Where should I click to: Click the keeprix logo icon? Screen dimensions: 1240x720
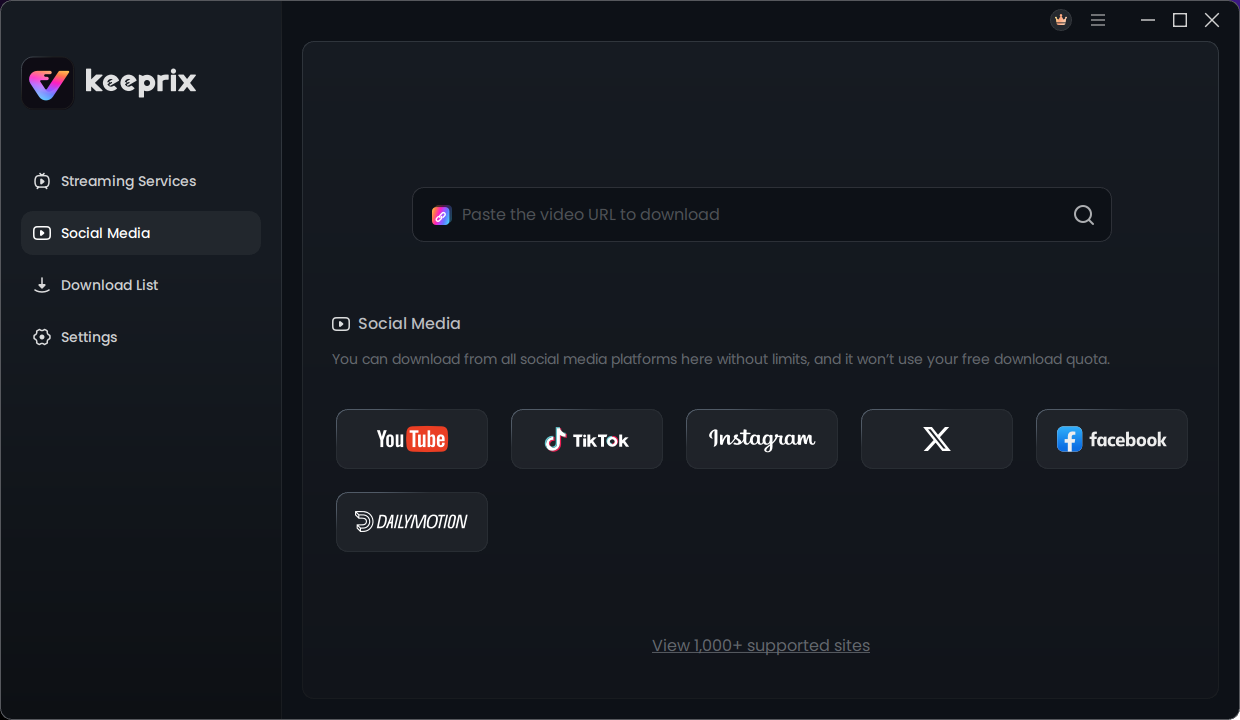[47, 83]
